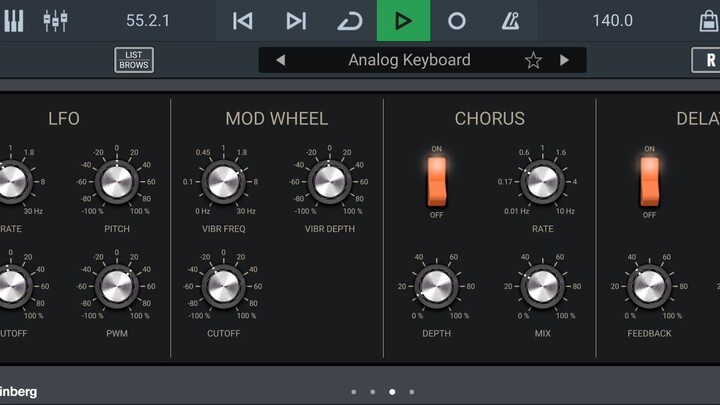Viewport: 720px width, 405px height.
Task: Open the shop bag icon
Action: 708,21
